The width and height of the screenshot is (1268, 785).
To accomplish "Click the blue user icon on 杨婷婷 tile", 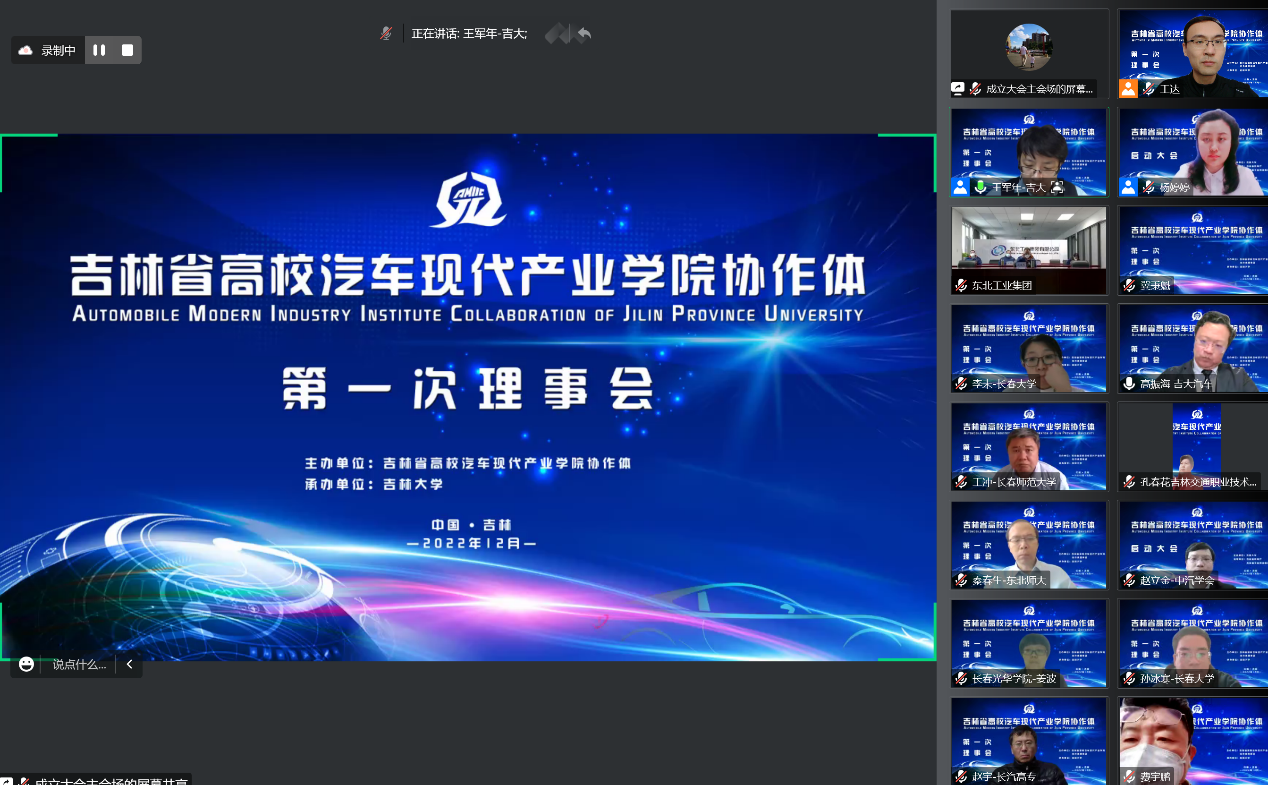I will 1128,187.
